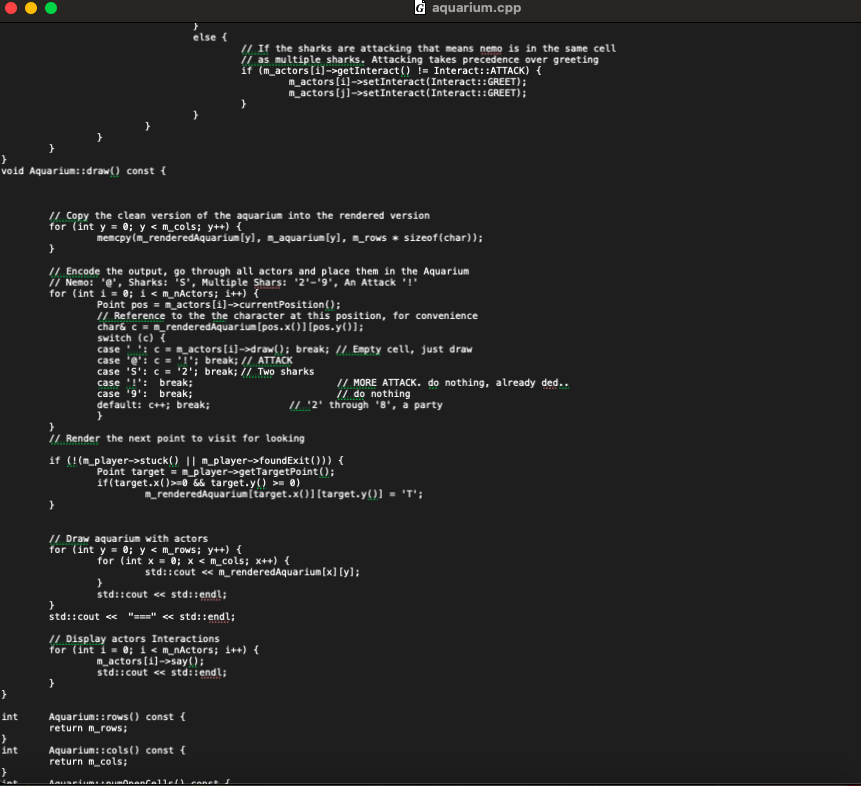Click the red close traffic light button
The height and width of the screenshot is (786, 861).
12,8
